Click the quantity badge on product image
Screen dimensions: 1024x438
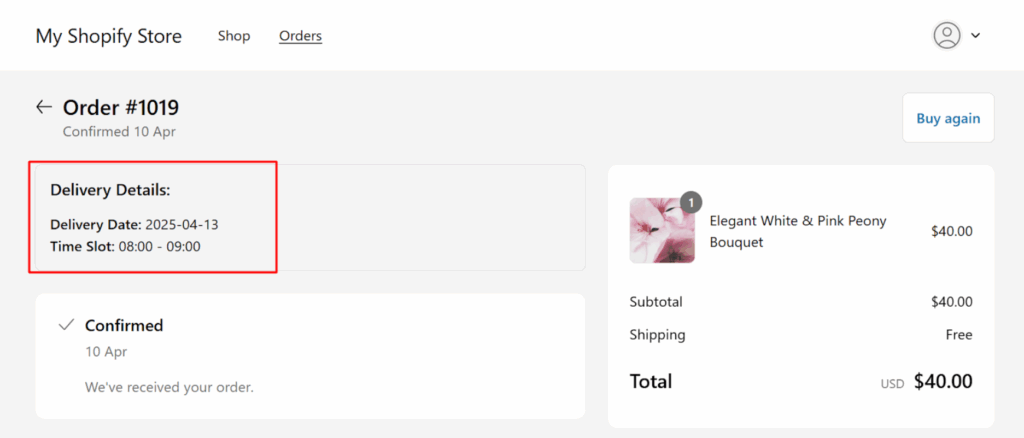point(690,203)
